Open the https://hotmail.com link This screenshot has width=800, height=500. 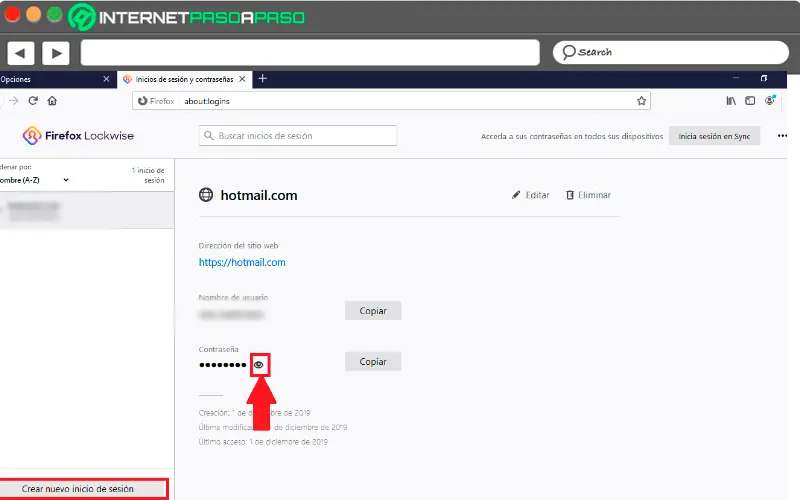(x=242, y=262)
